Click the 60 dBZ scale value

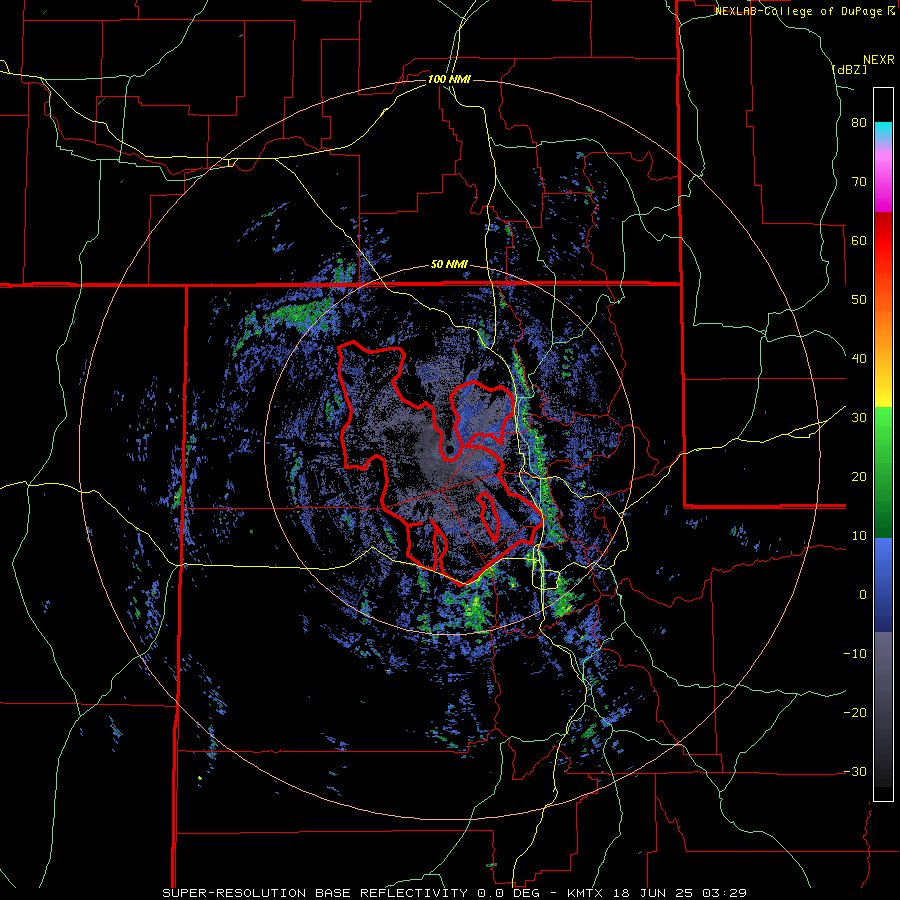pyautogui.click(x=859, y=240)
